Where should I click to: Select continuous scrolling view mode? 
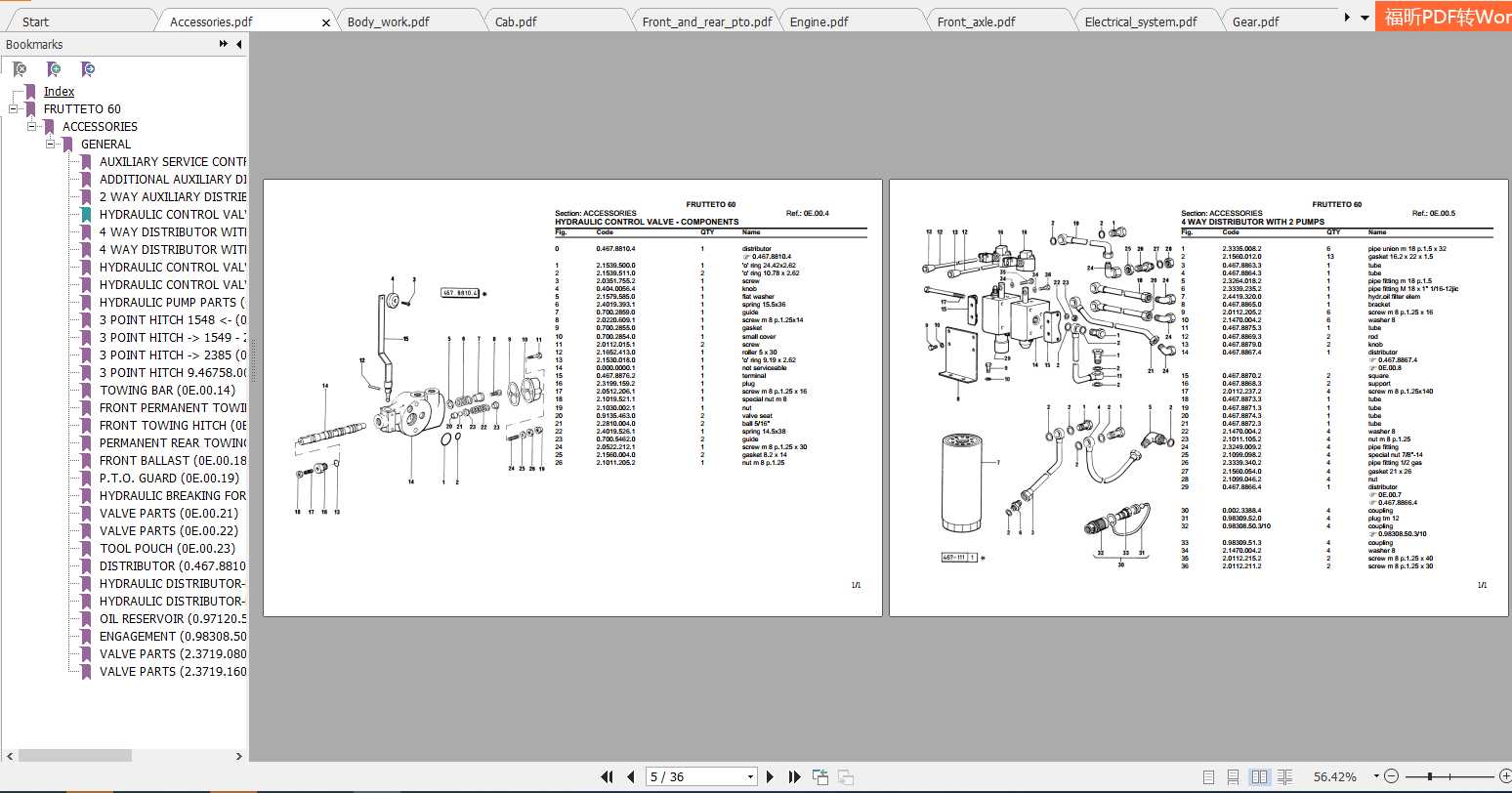(1233, 776)
